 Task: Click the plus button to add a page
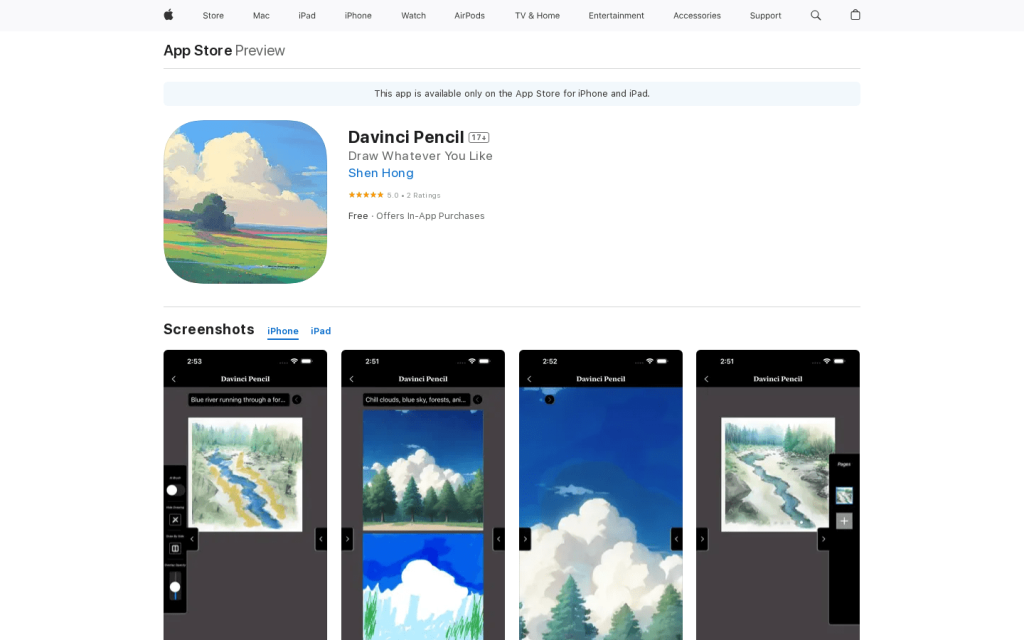click(x=844, y=521)
